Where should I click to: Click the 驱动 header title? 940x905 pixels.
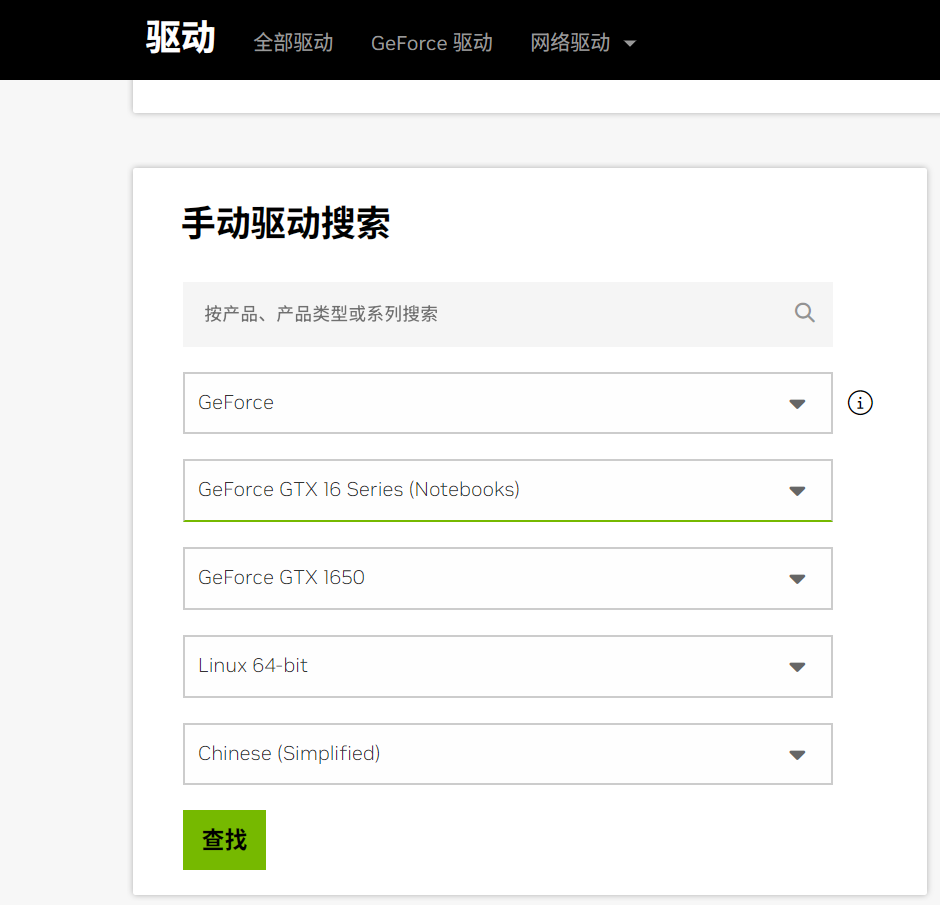(x=180, y=38)
